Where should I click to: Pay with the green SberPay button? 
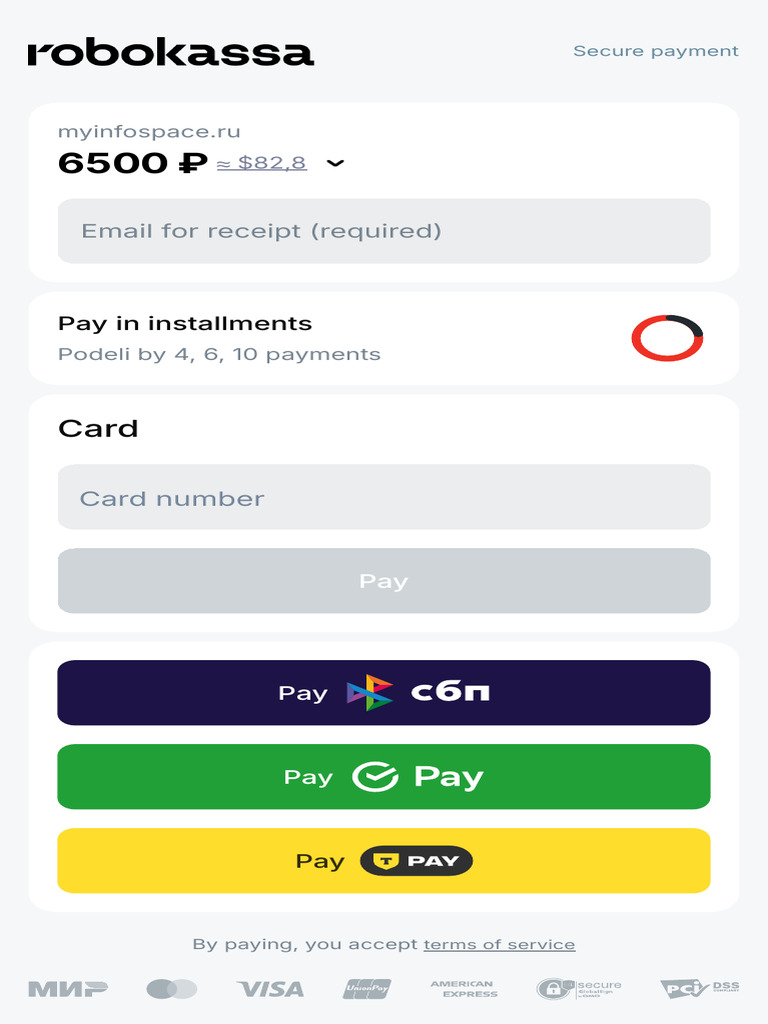[384, 776]
